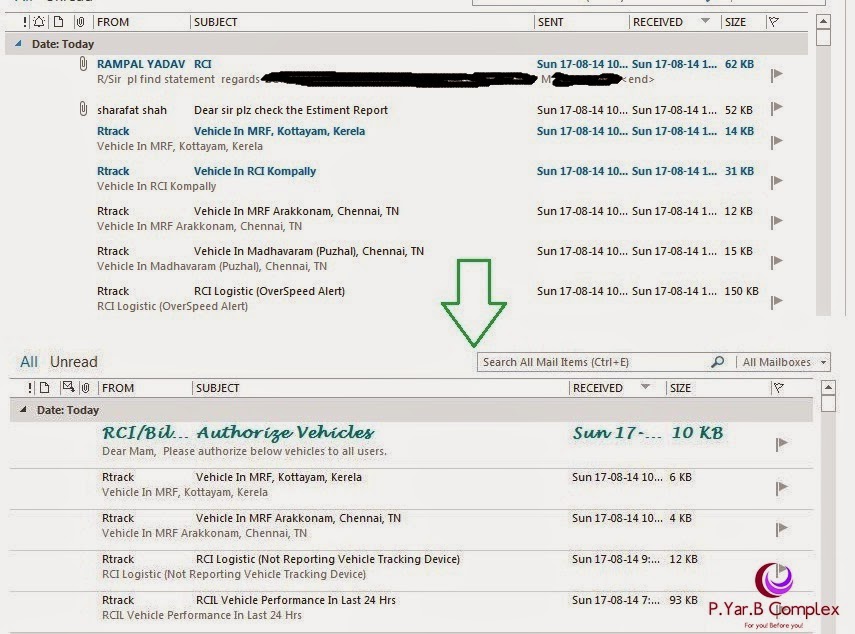Flag the Authorize Vehicles message
The image size is (855, 634).
pos(780,443)
